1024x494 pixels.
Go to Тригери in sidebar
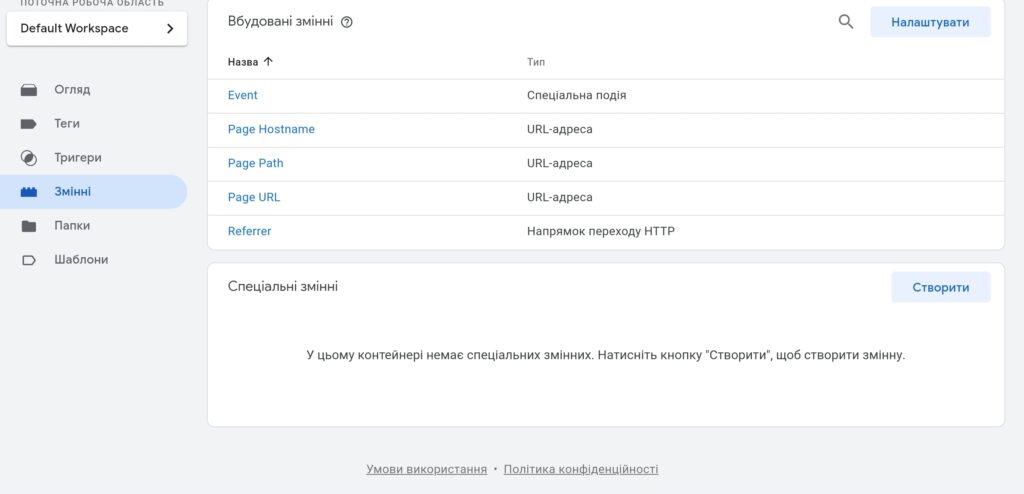[x=77, y=158]
